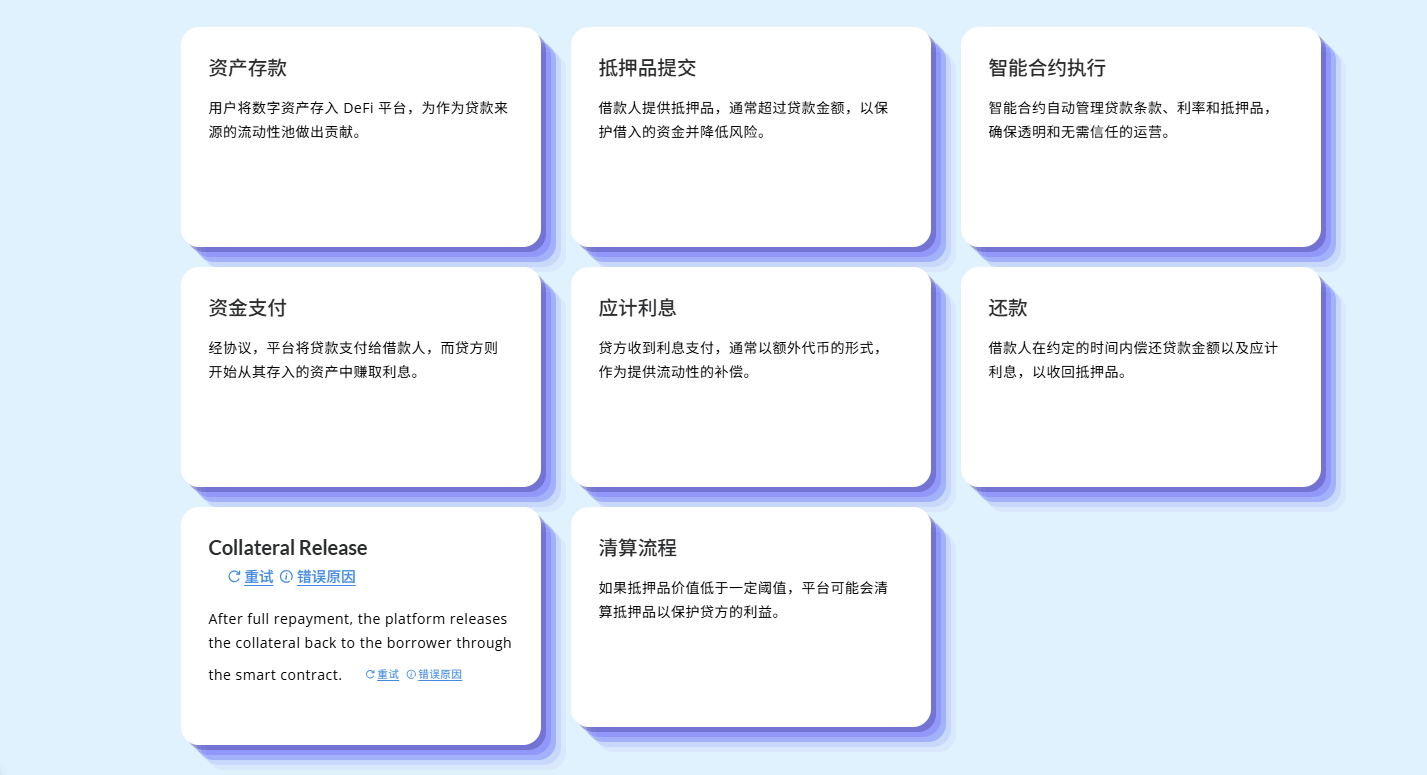Click the refresh icon below the Collateral Release heading
Image resolution: width=1427 pixels, height=775 pixels.
234,577
